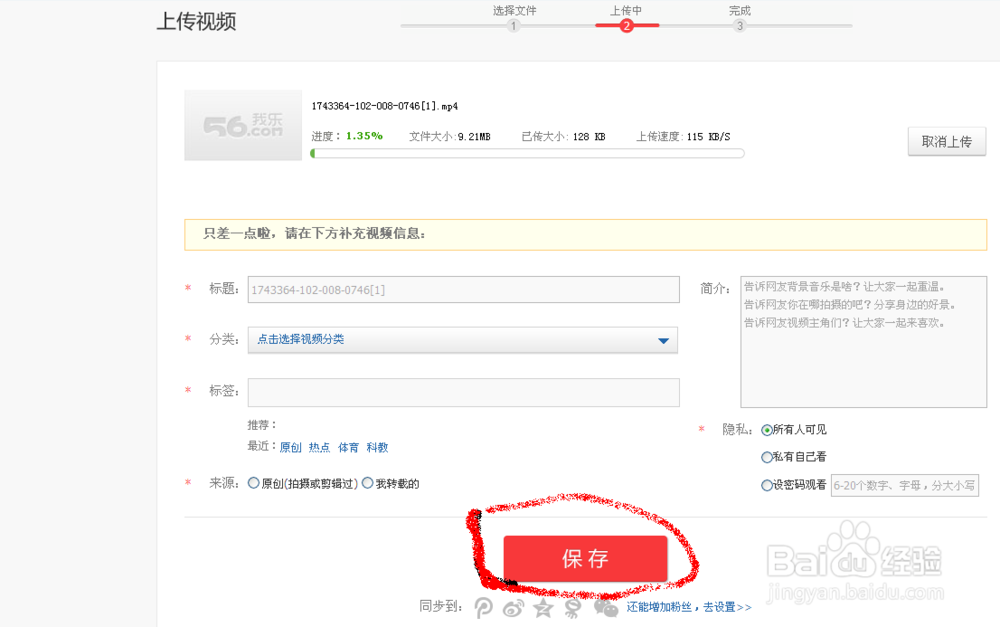Toggle the Qzone star sync icon

tap(543, 608)
